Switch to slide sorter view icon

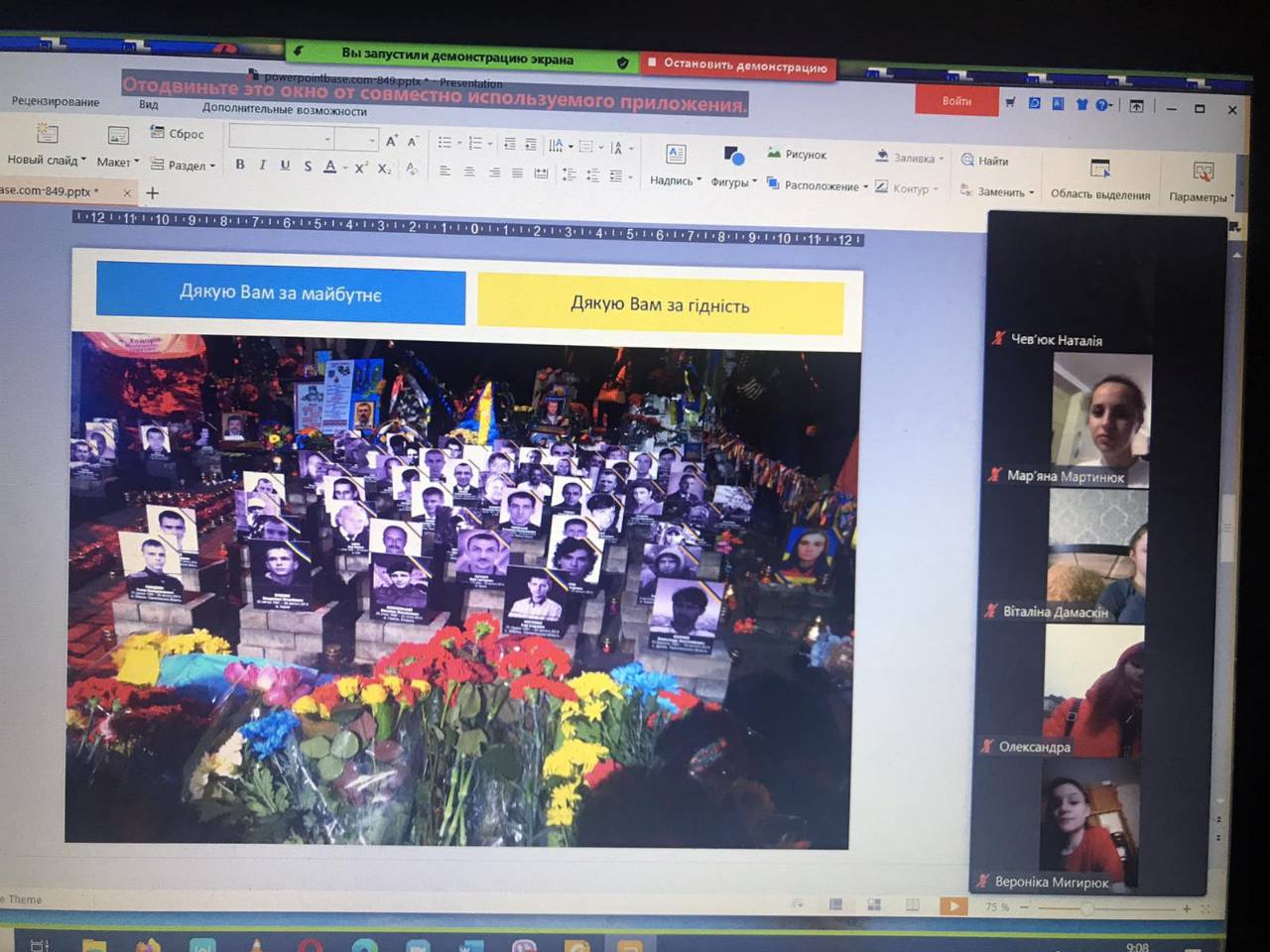874,904
